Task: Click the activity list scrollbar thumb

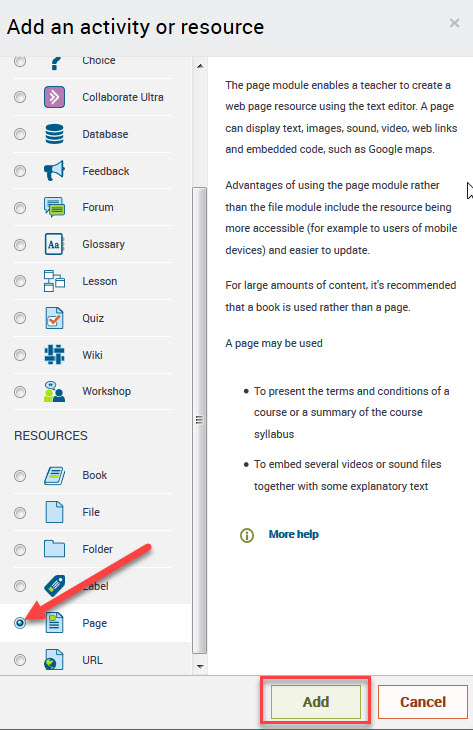Action: coord(200,420)
